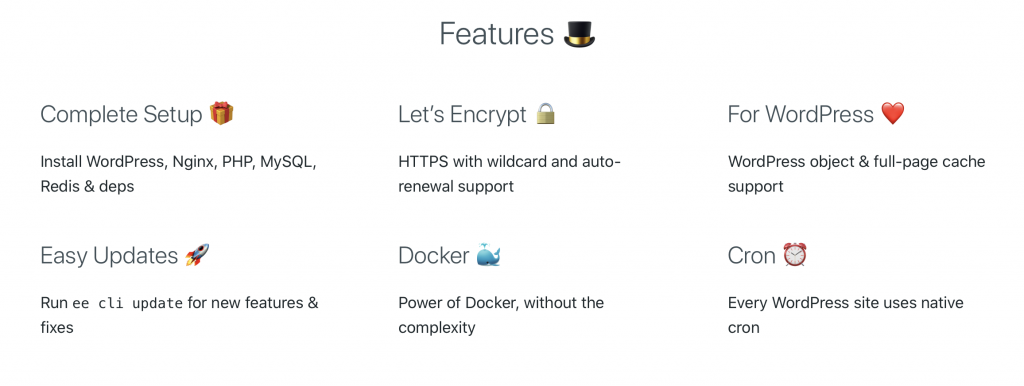Click the Easy Updates heading text
This screenshot has height=386, width=1024.
point(109,256)
